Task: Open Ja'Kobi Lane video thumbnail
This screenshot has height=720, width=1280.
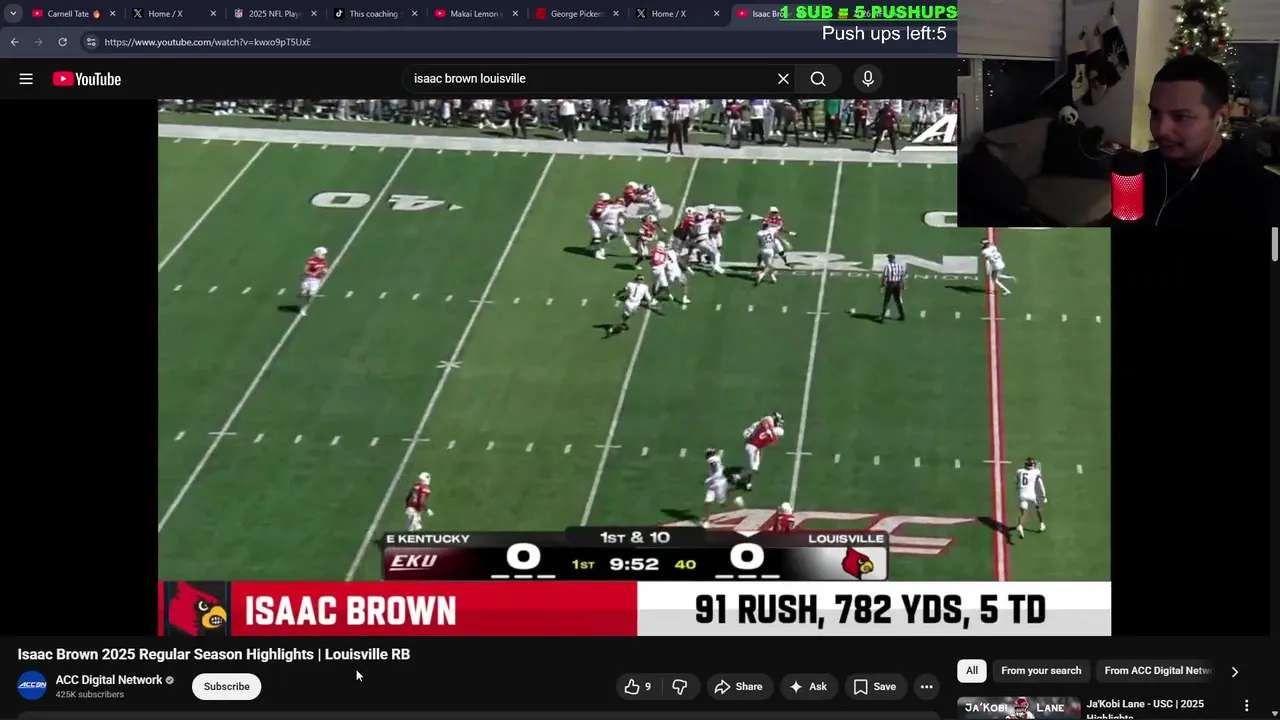Action: point(1018,708)
